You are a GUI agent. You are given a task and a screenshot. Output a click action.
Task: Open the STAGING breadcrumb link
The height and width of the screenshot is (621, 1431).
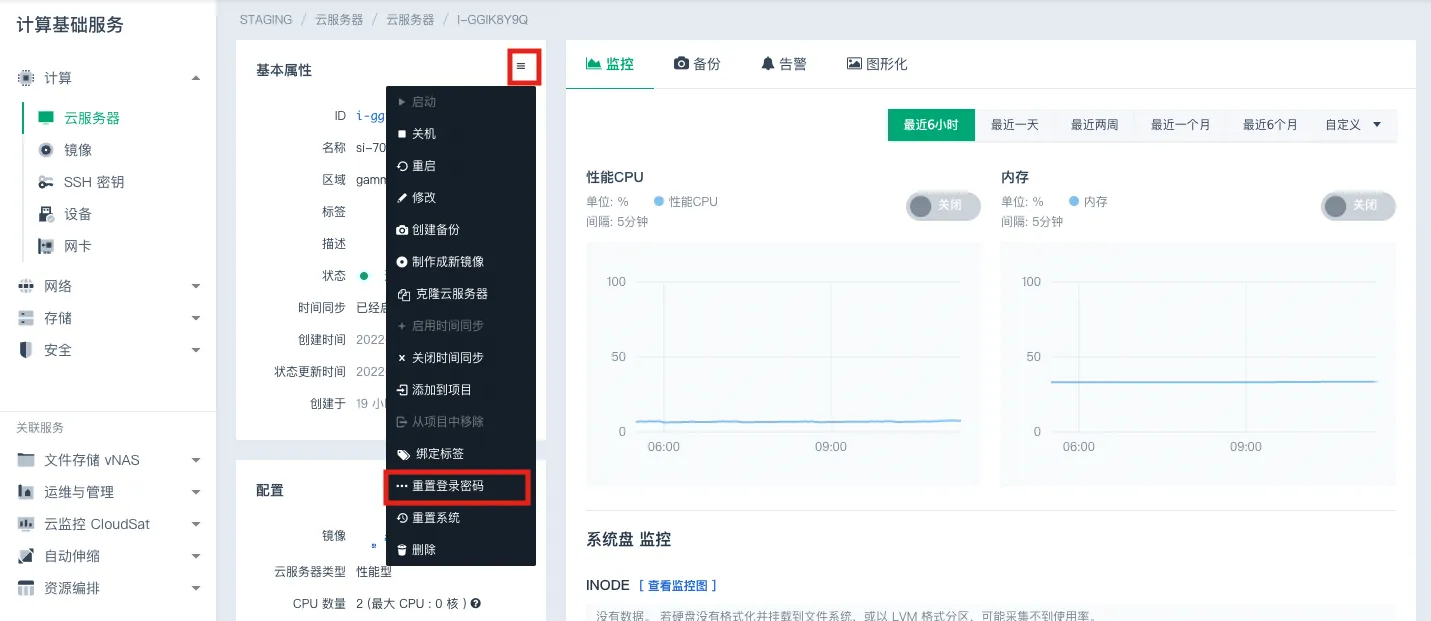tap(265, 19)
